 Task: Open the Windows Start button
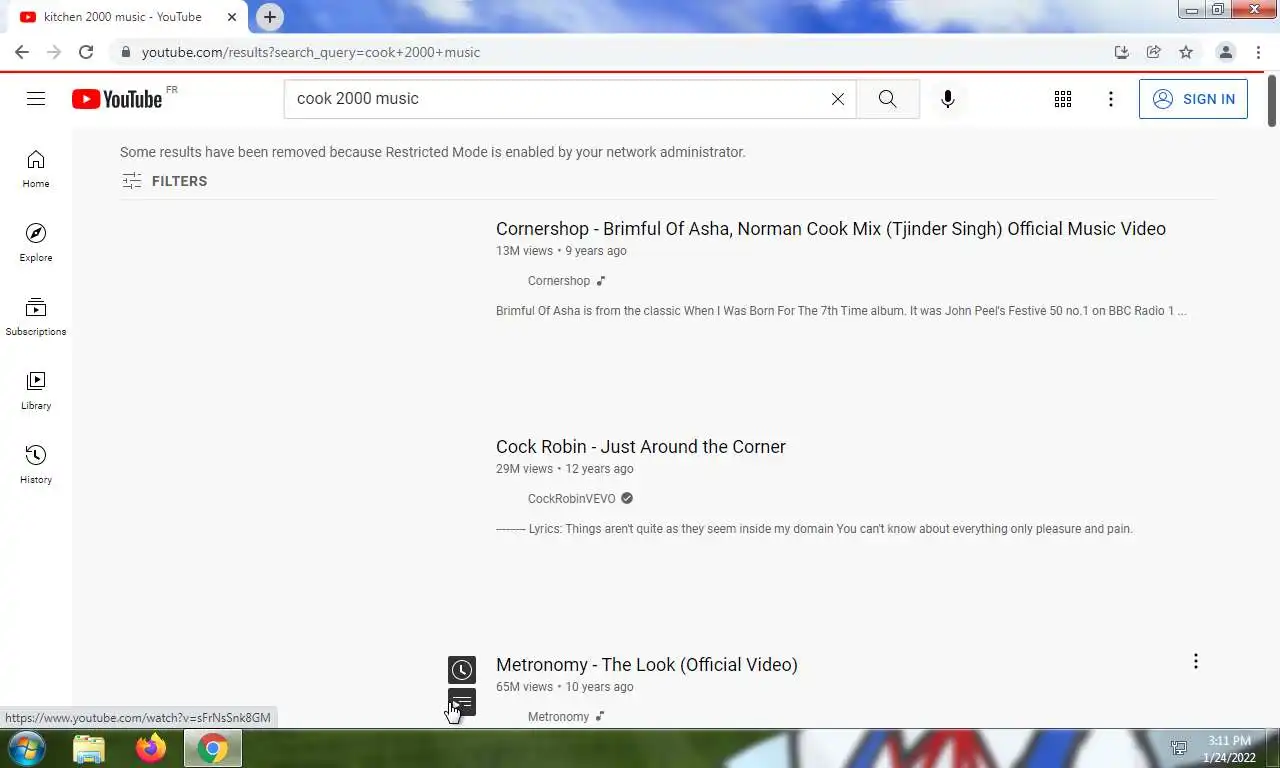click(x=27, y=748)
